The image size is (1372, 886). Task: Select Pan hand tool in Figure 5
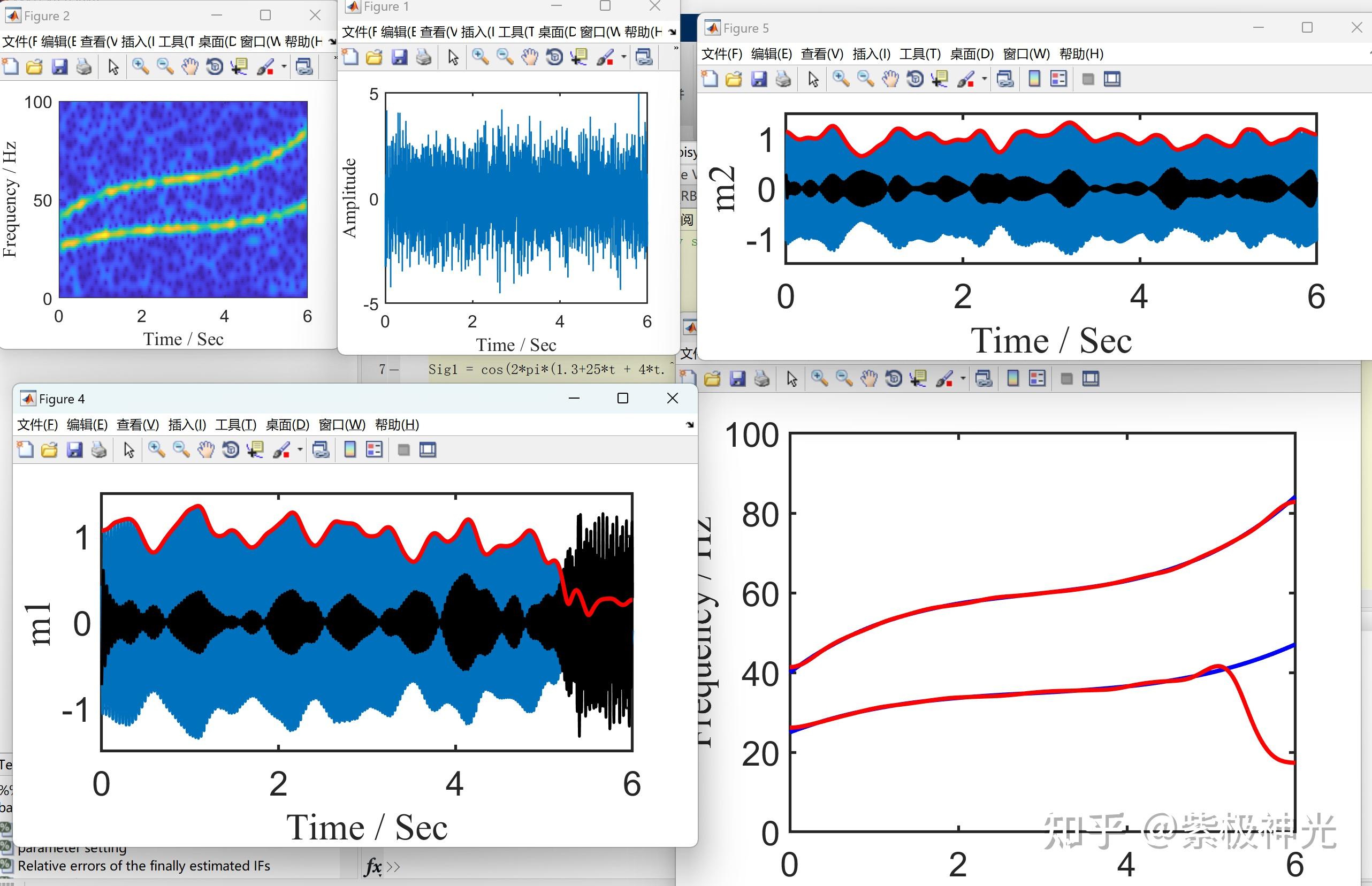click(x=890, y=79)
